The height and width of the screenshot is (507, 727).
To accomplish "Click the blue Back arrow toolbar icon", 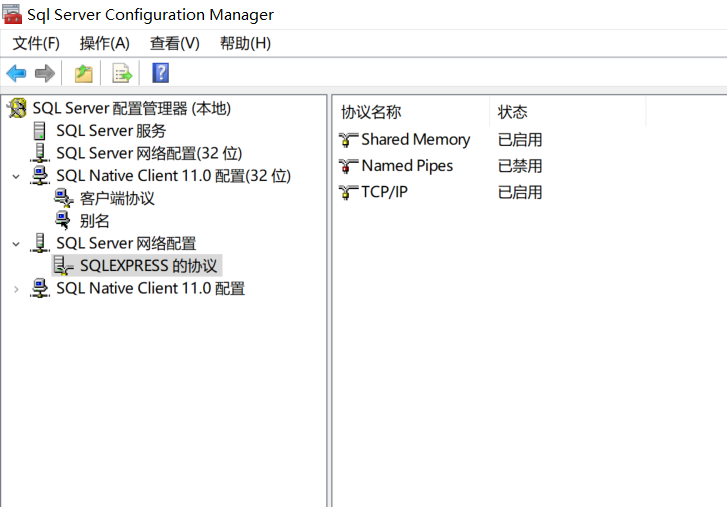I will pyautogui.click(x=16, y=73).
